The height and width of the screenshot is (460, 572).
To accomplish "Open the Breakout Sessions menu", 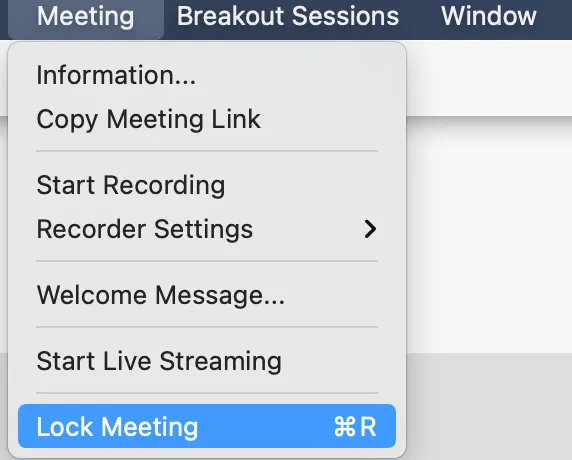I will [288, 16].
